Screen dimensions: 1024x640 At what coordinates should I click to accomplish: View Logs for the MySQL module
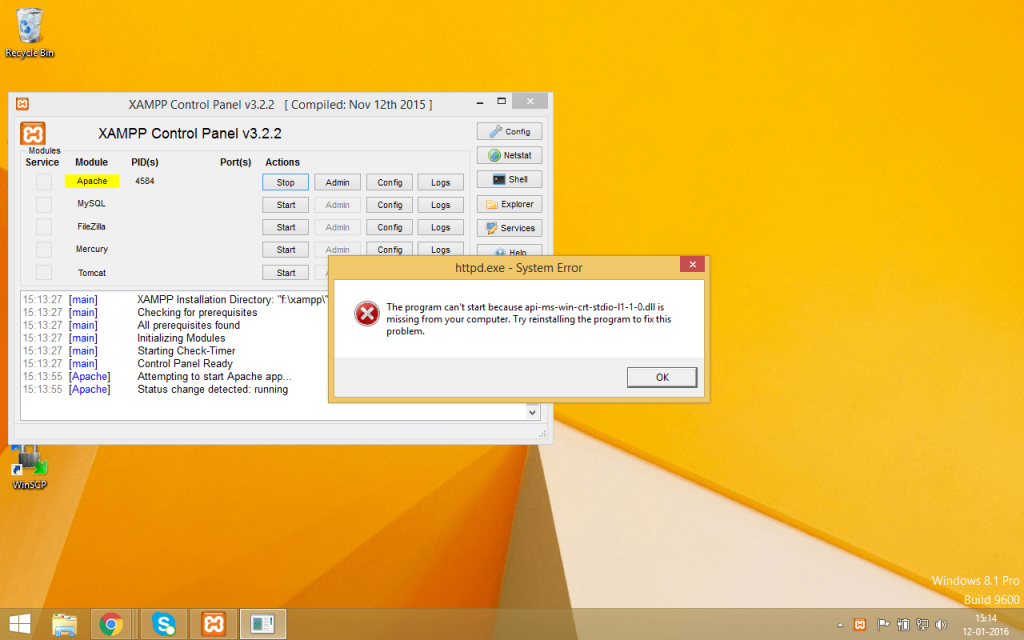tap(440, 204)
